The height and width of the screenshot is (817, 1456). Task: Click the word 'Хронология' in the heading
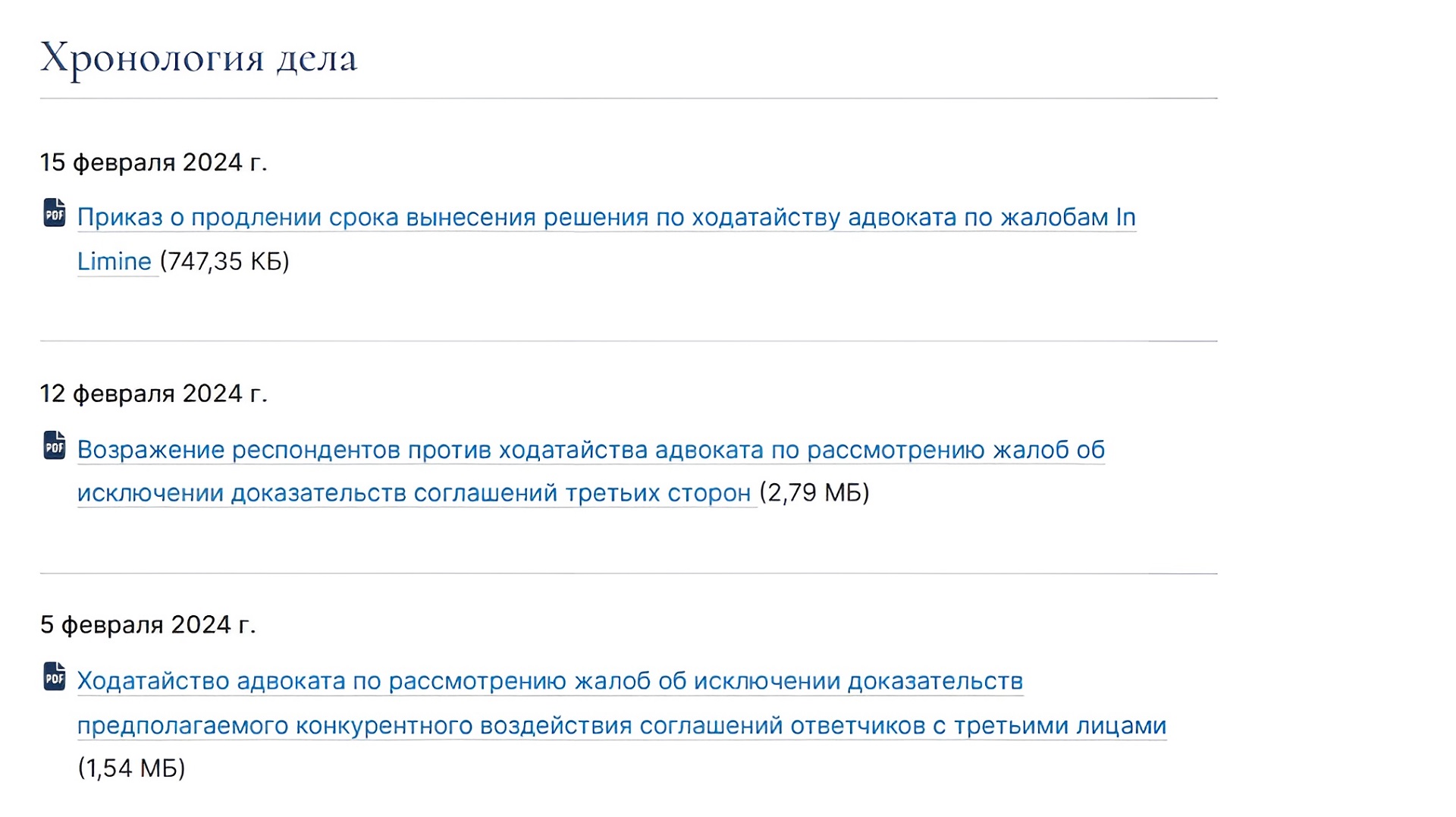(152, 58)
